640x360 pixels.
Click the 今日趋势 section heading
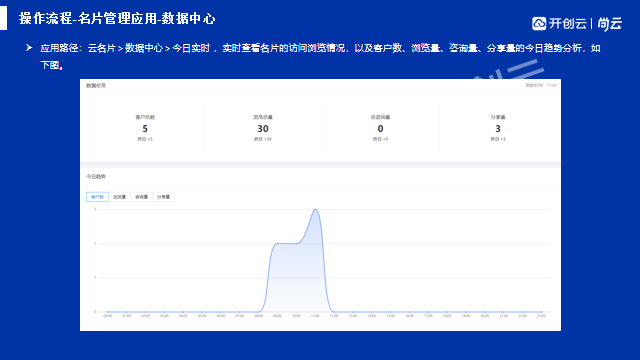coord(96,177)
